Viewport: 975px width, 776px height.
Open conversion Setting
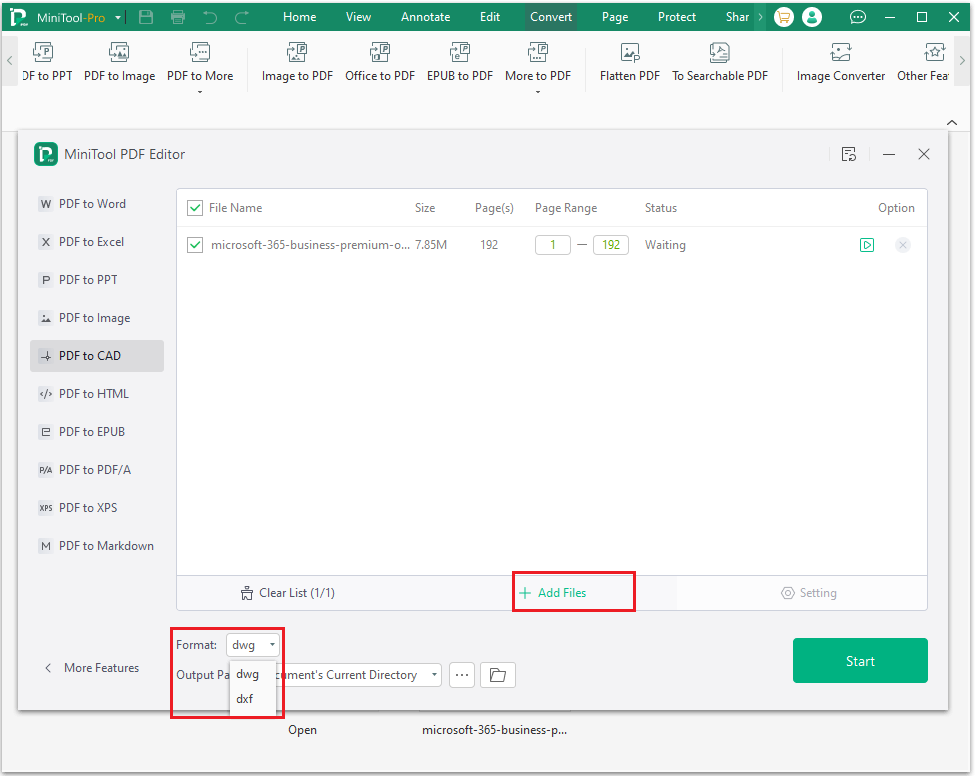point(809,593)
